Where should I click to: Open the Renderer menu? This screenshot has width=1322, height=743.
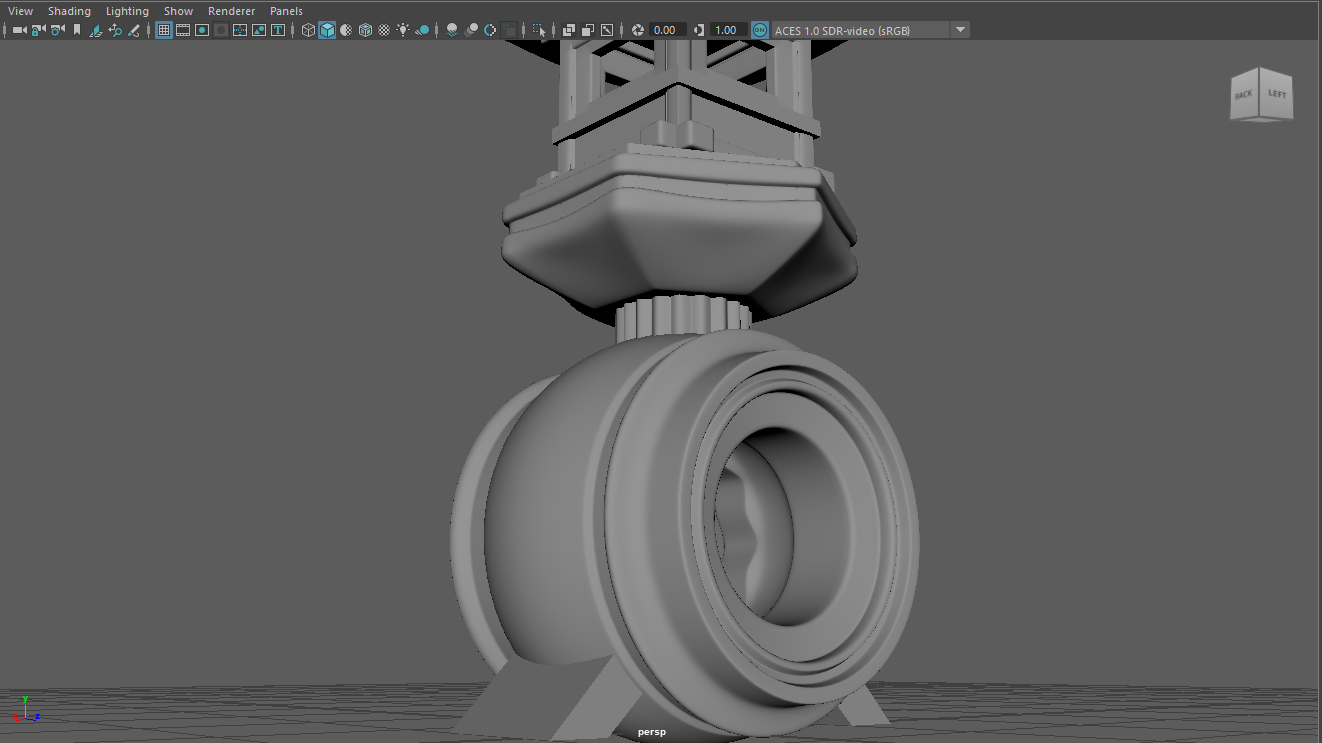(x=231, y=11)
